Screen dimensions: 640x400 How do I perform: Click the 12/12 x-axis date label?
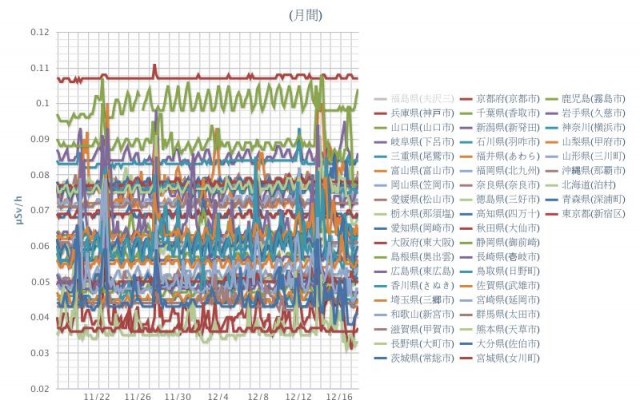pos(298,396)
